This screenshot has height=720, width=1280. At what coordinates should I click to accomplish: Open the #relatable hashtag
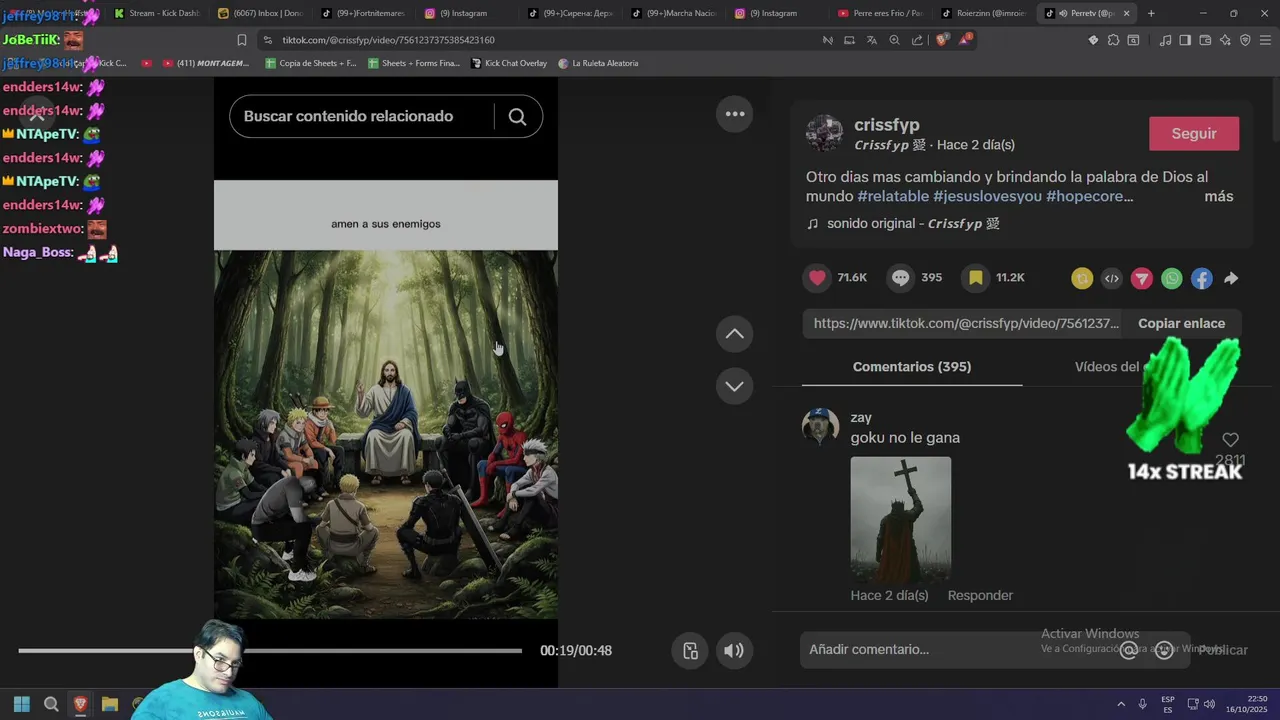tap(893, 197)
